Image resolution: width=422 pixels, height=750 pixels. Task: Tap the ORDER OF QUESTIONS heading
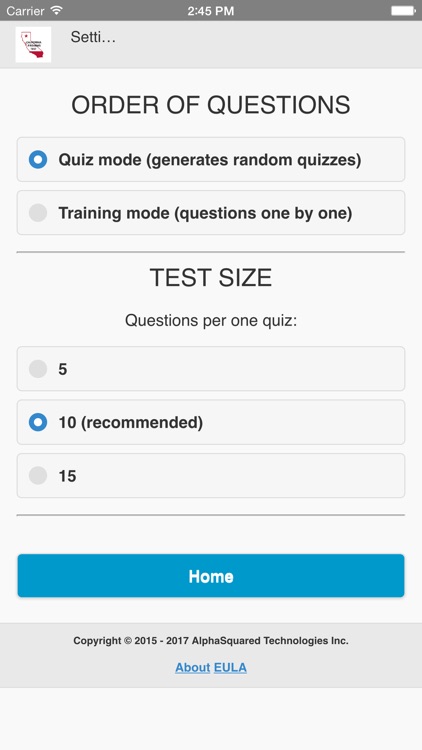tap(211, 105)
